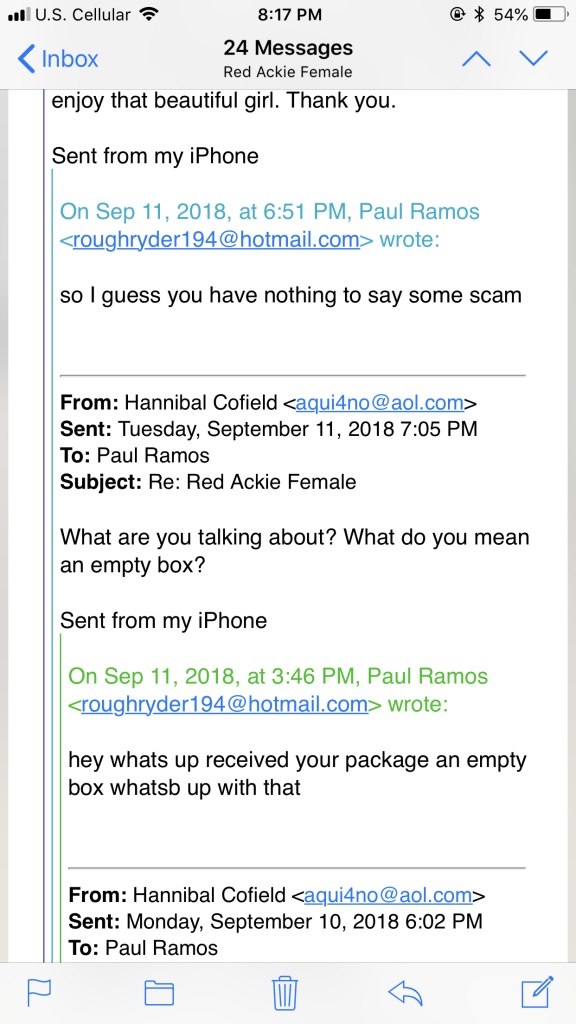Tap the trash icon to delete message
The height and width of the screenshot is (1024, 576).
click(285, 993)
